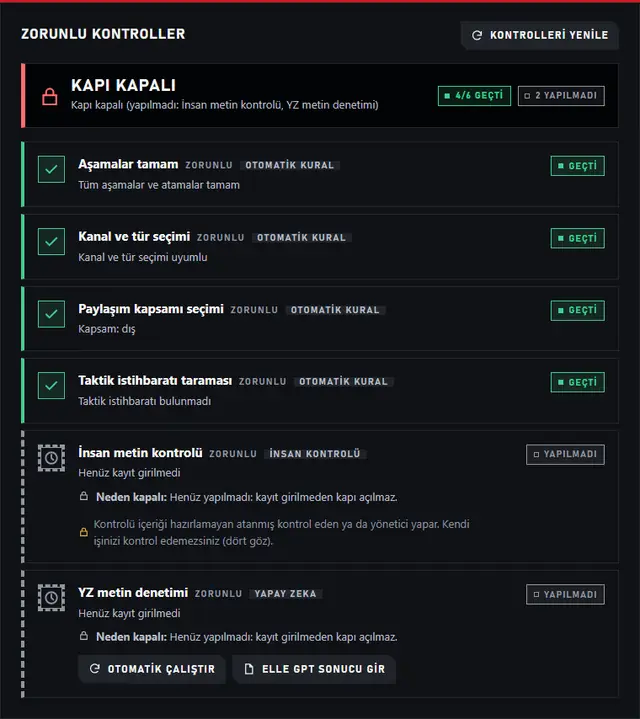Click the small lock icon beside Neden kapalı under YZ metin denetimi

click(83, 636)
